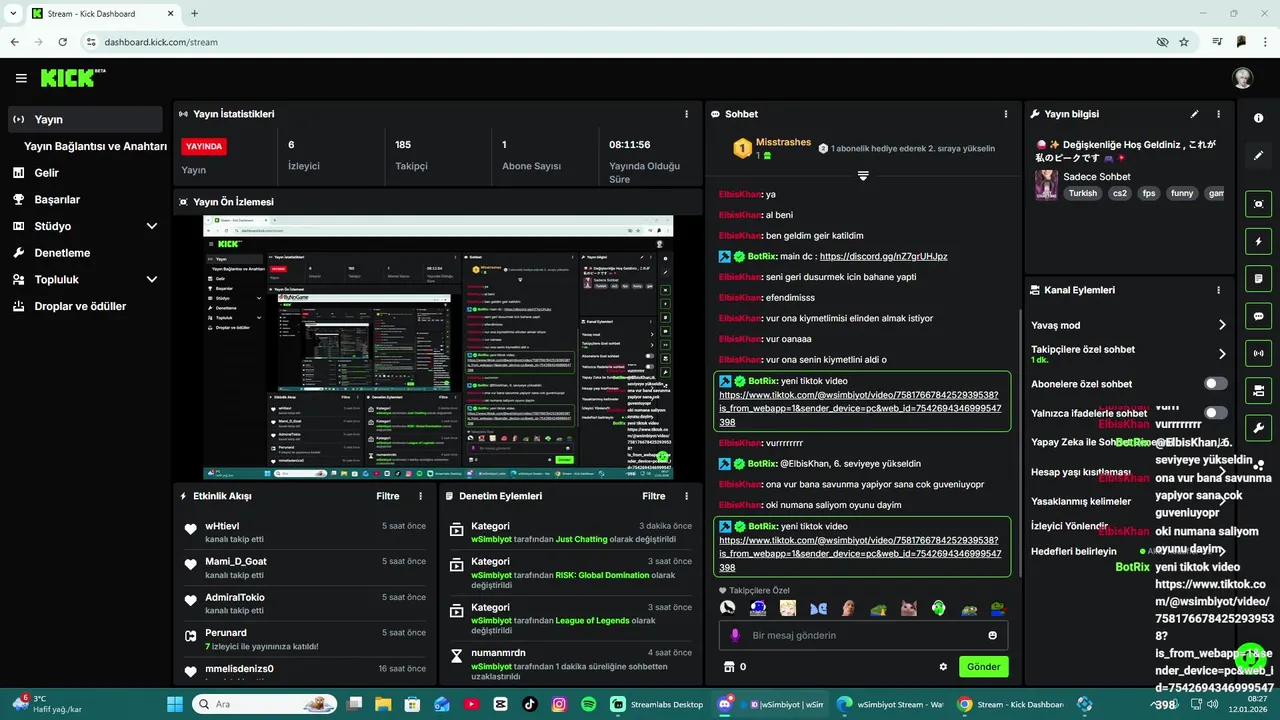Viewport: 1280px width, 720px height.
Task: Send the message with Gönder button
Action: point(984,667)
